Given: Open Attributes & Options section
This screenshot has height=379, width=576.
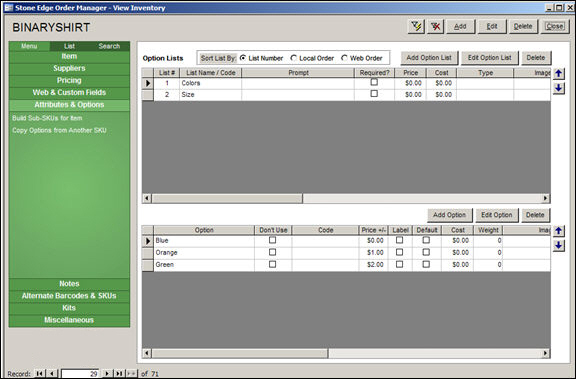Looking at the screenshot, I should click(69, 105).
